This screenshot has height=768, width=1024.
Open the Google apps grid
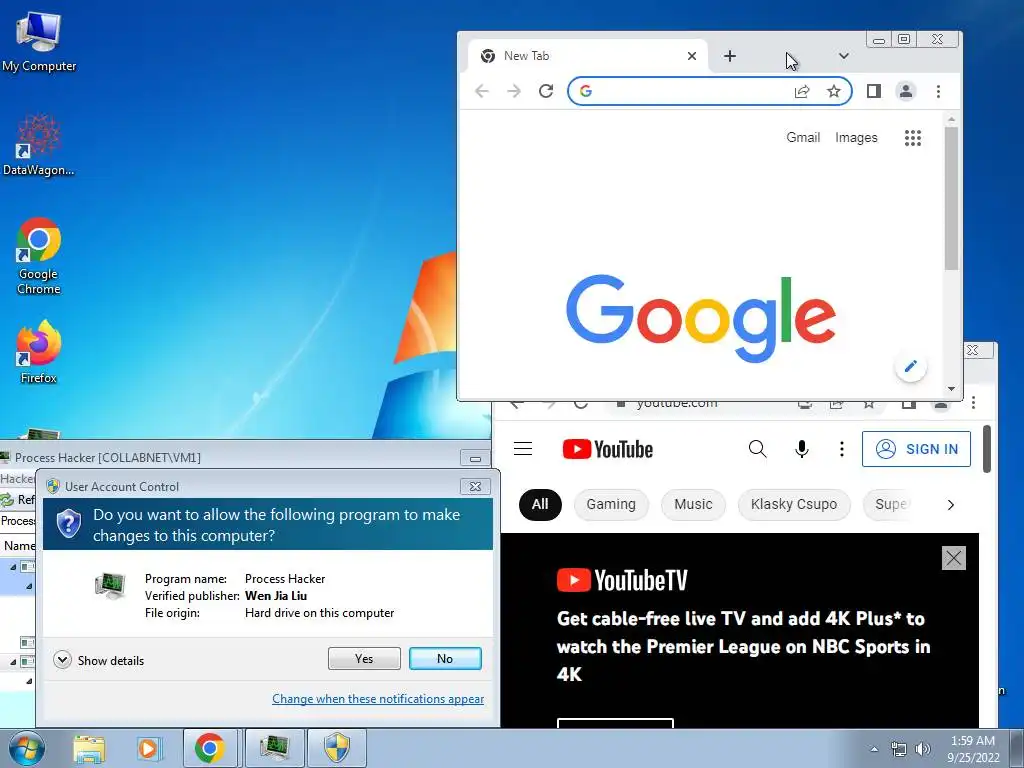point(913,138)
